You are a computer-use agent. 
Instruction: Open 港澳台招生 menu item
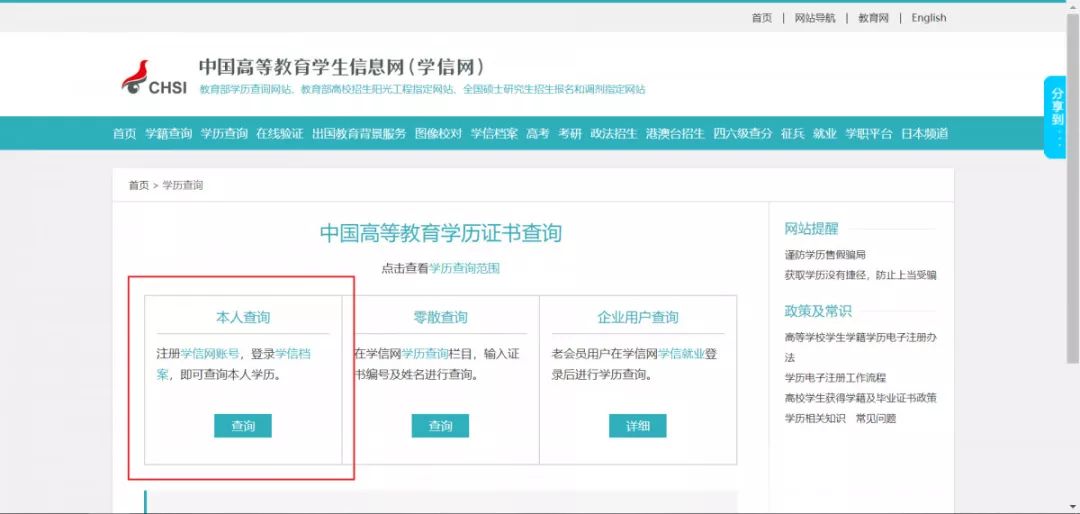point(675,134)
